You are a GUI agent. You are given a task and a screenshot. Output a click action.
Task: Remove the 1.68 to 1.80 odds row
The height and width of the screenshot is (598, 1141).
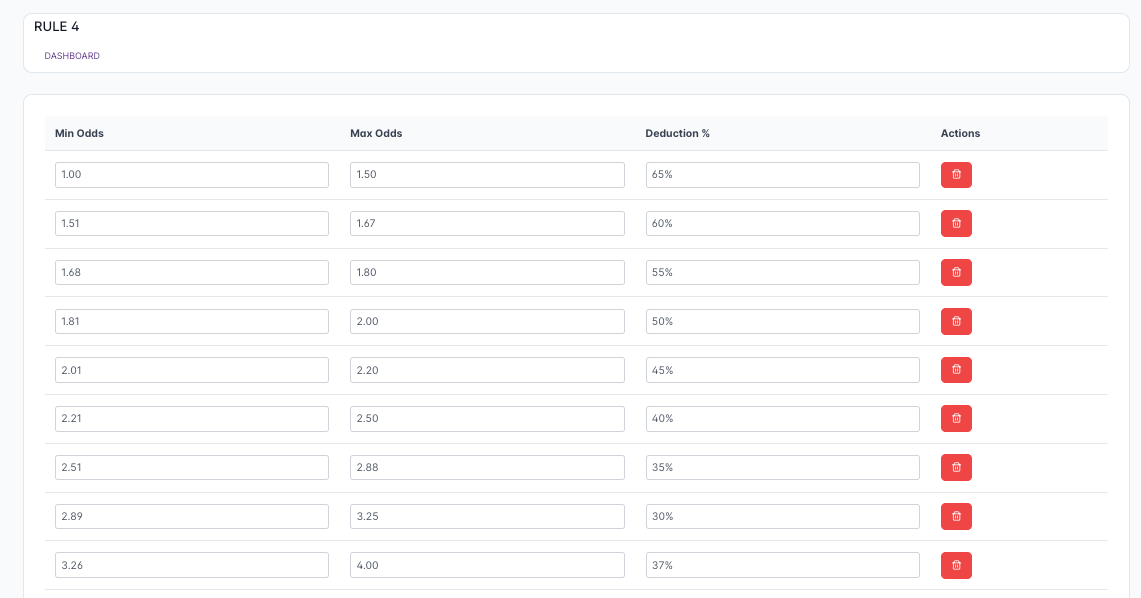click(955, 273)
